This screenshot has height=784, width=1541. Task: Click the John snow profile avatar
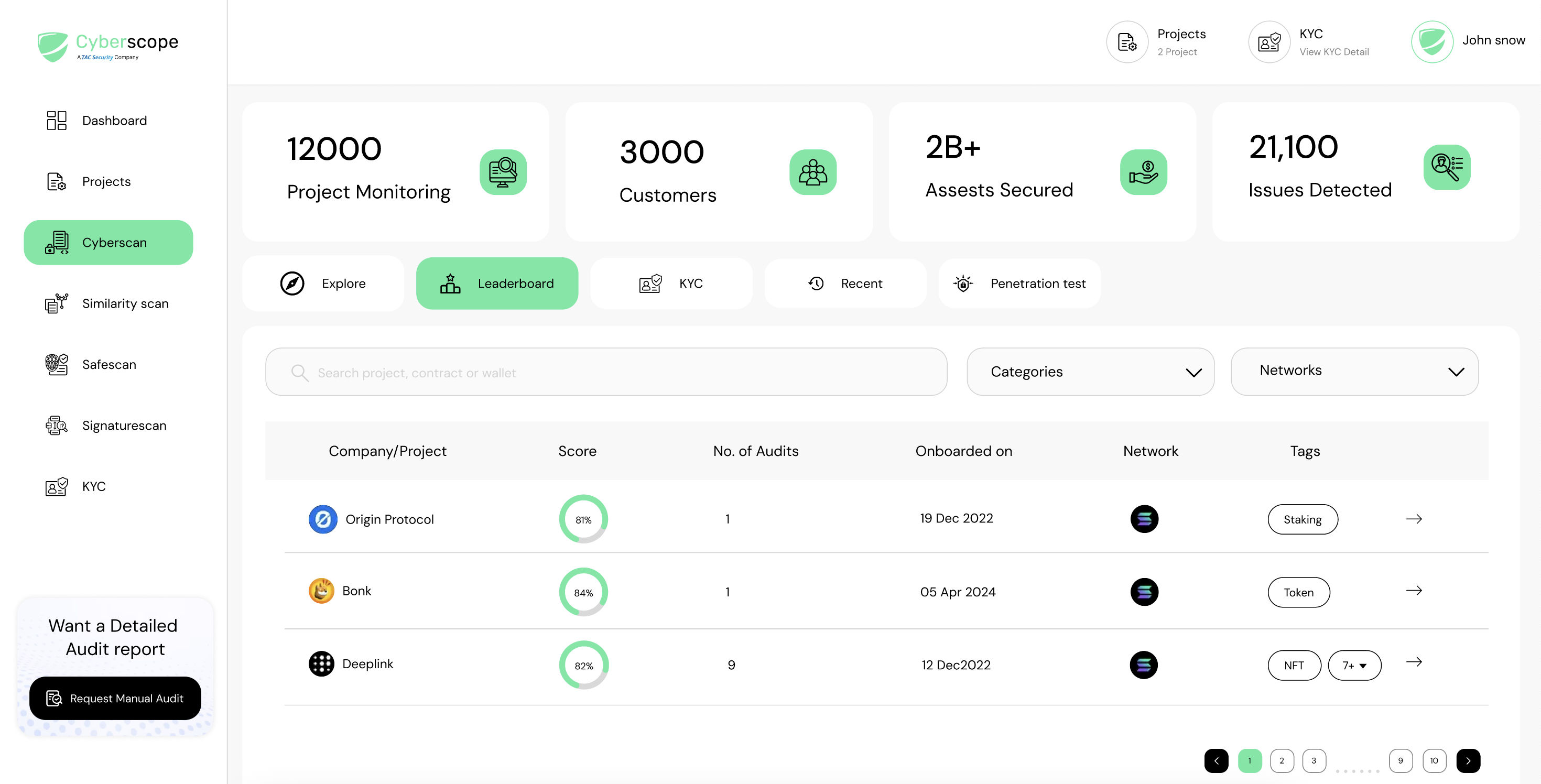1431,41
